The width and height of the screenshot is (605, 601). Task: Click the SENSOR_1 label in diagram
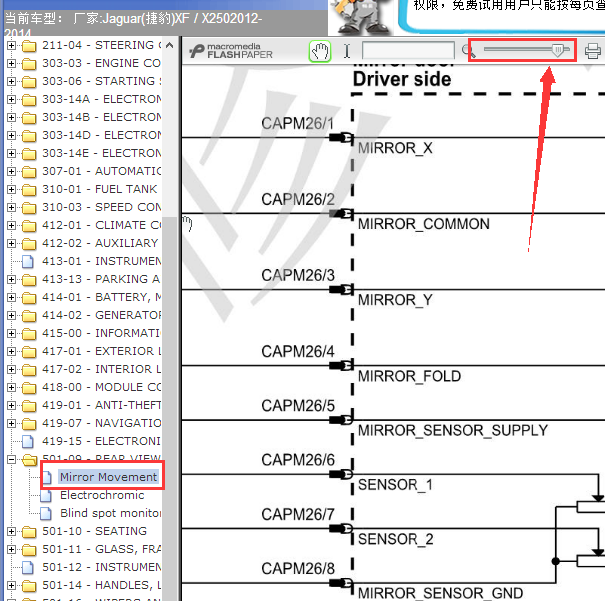pos(395,485)
